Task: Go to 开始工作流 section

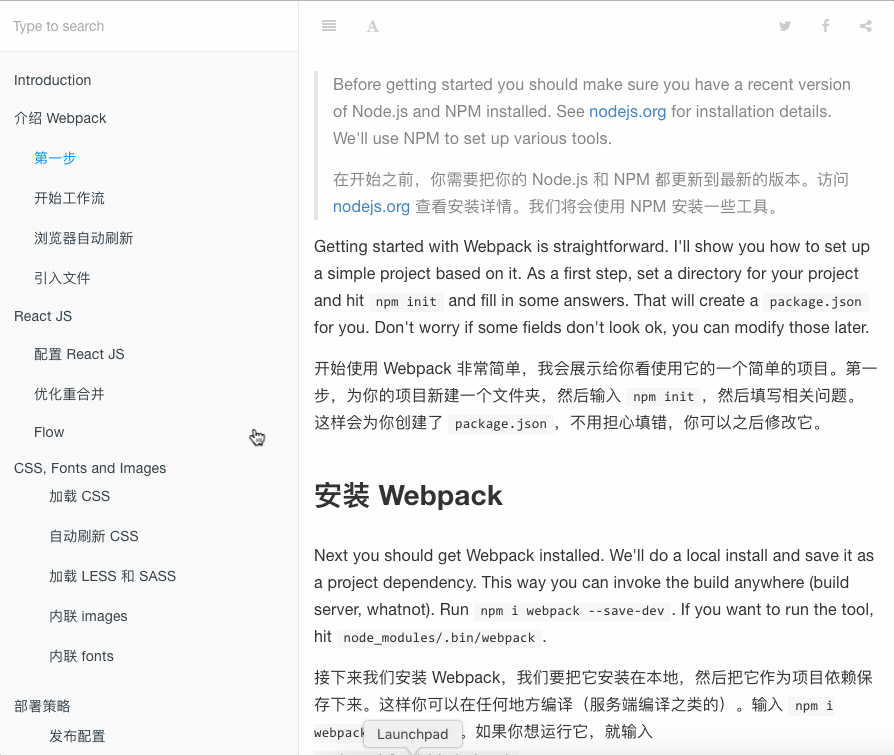Action: coord(69,198)
